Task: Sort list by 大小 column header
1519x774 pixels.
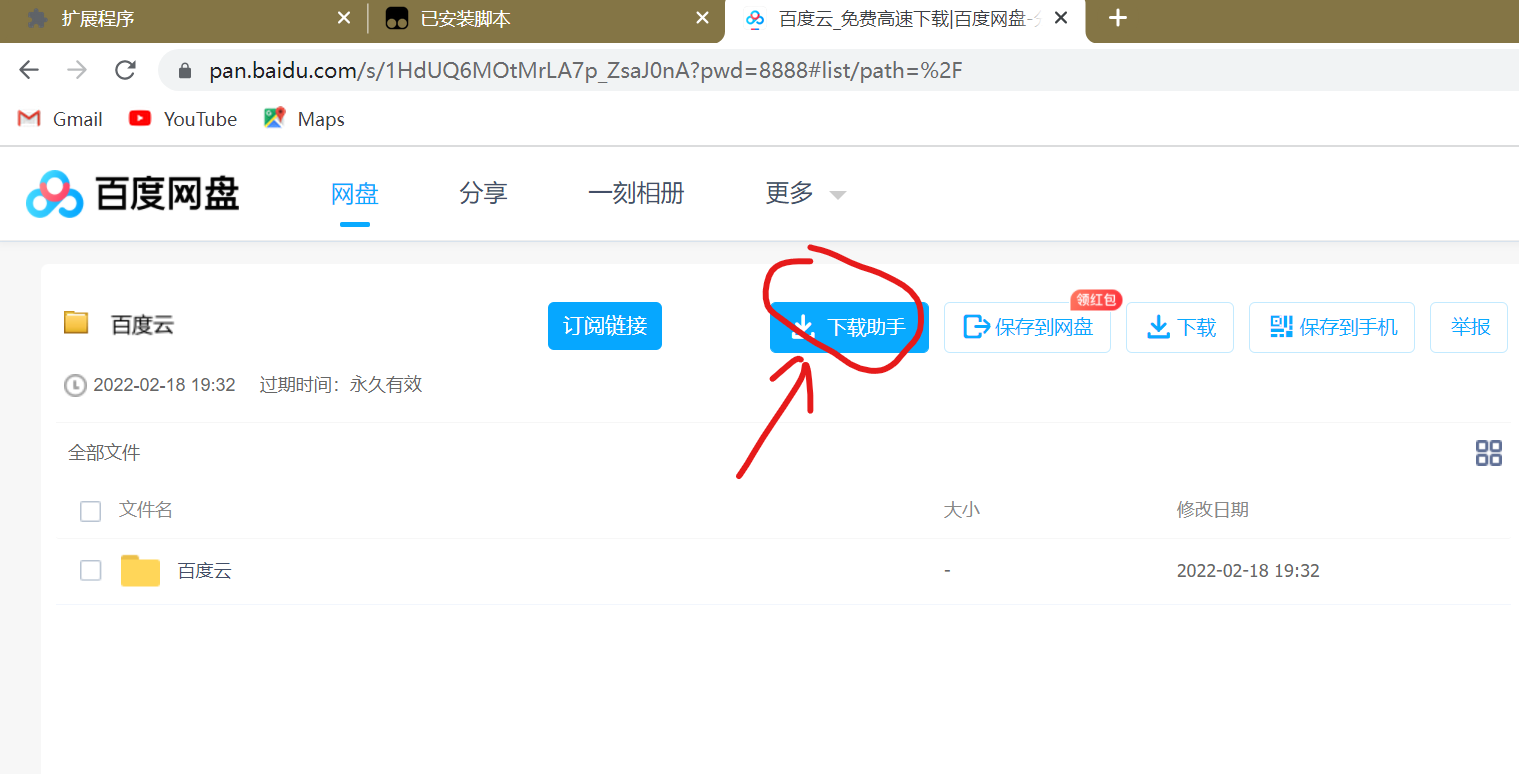Action: click(961, 510)
